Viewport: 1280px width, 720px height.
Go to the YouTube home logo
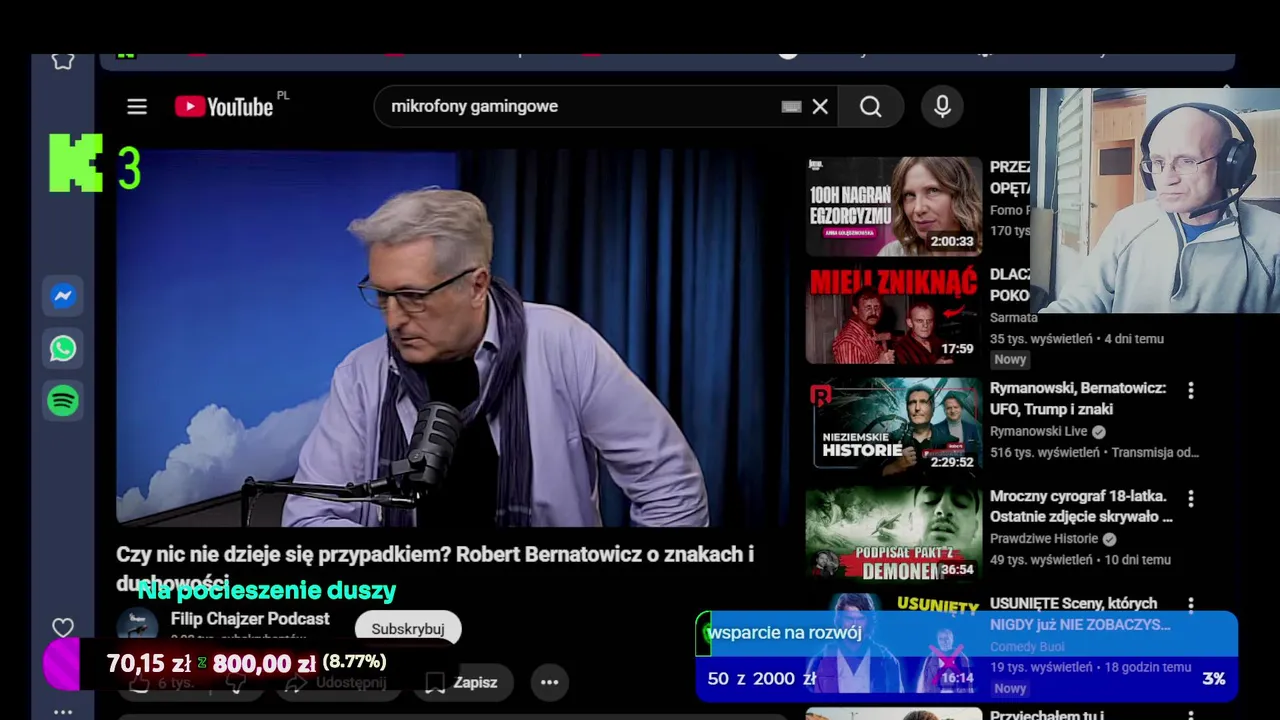224,107
